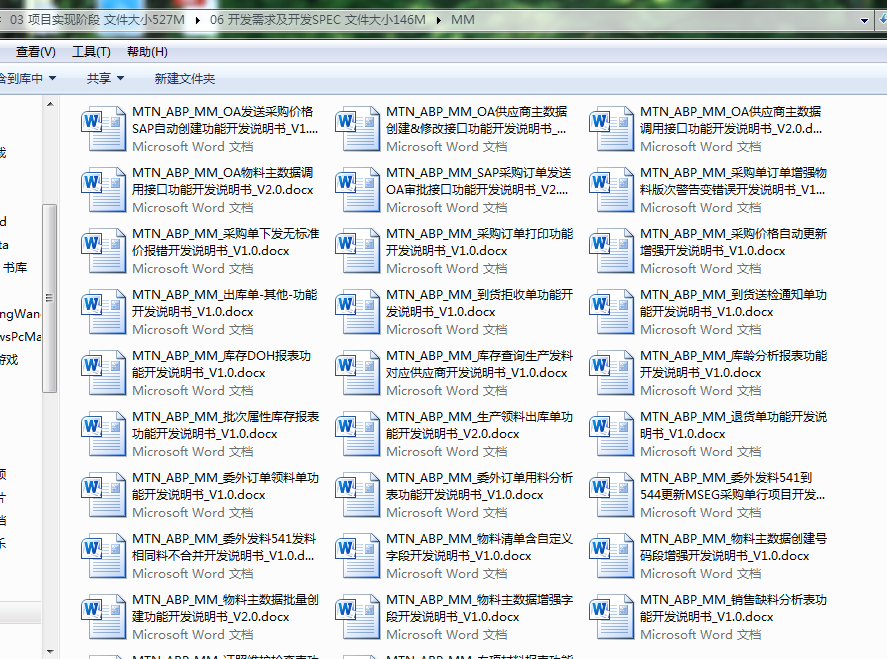The width and height of the screenshot is (887, 659).
Task: Select file name 物料清单含自定义字段开发说明书_V1.0.docx
Action: (x=479, y=548)
